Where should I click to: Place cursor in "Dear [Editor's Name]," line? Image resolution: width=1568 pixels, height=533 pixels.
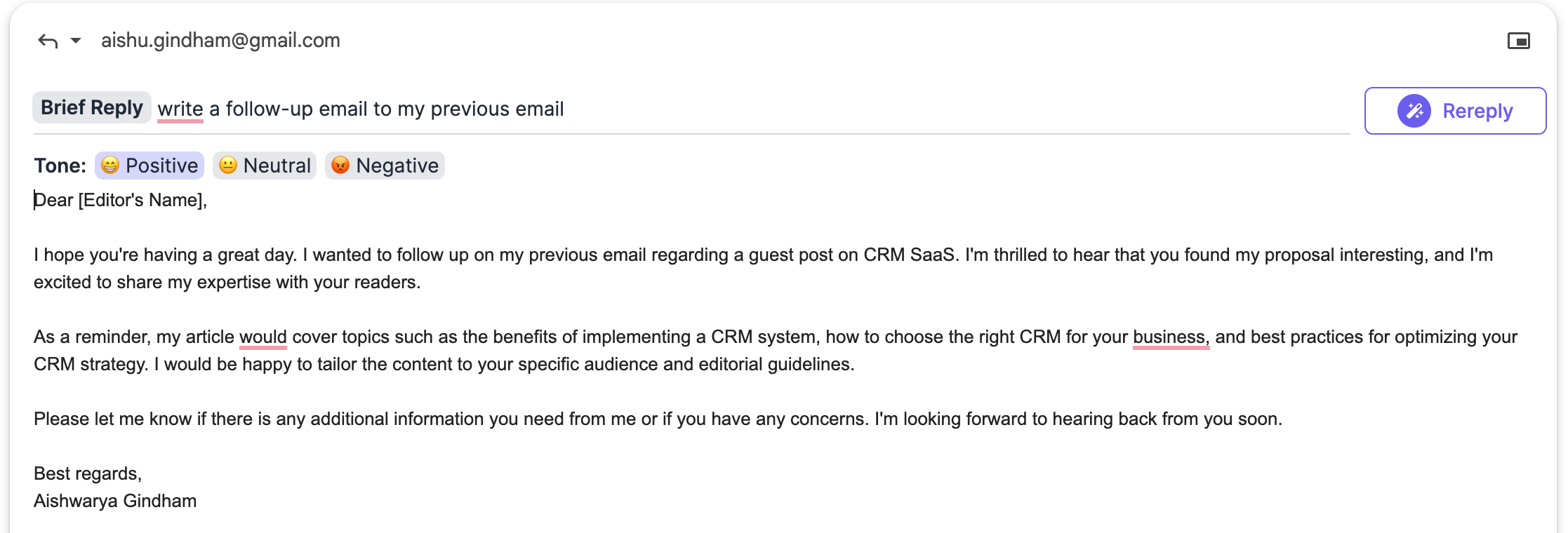[x=121, y=201]
